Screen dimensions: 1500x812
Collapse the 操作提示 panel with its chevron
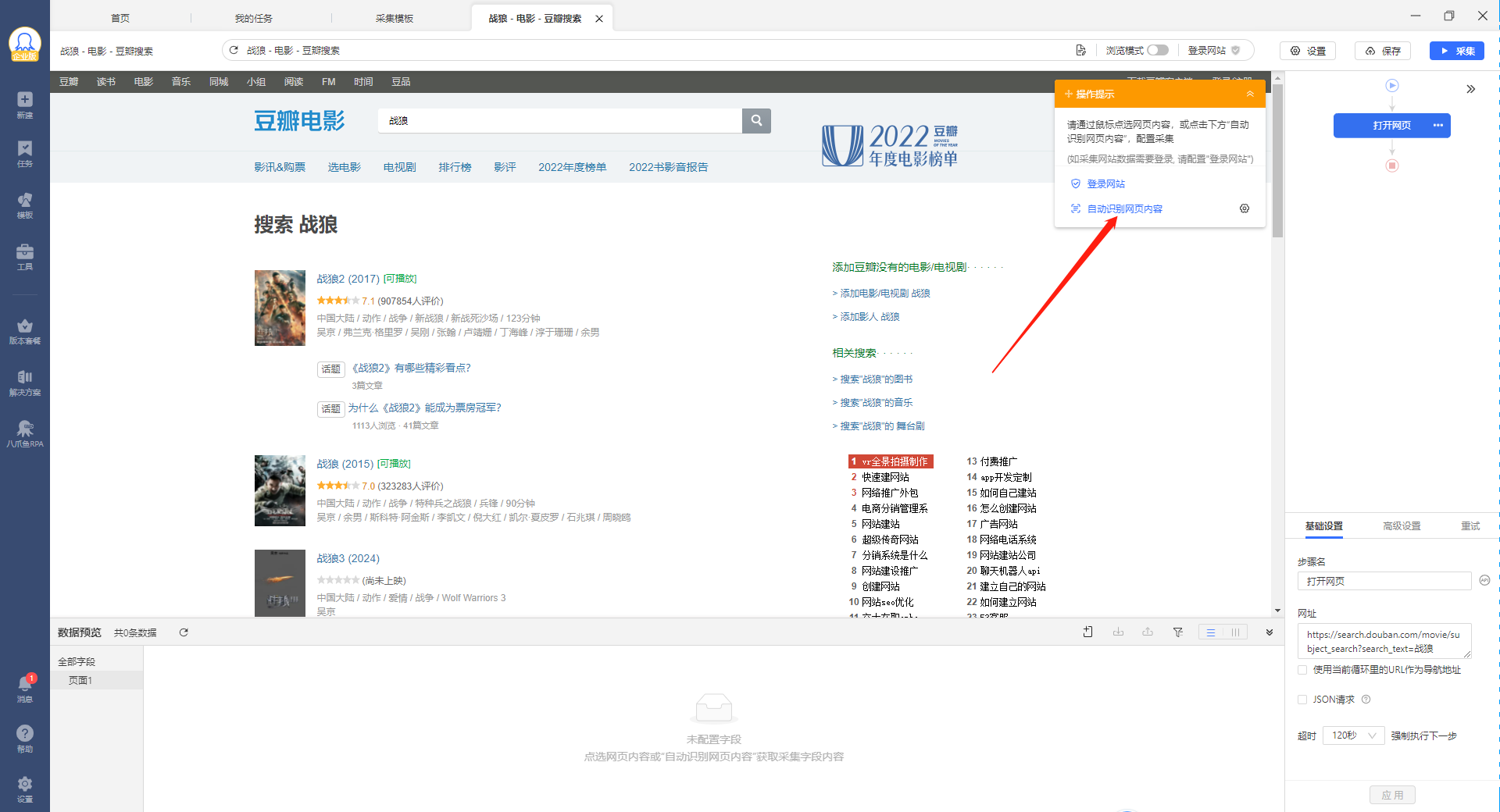1250,94
